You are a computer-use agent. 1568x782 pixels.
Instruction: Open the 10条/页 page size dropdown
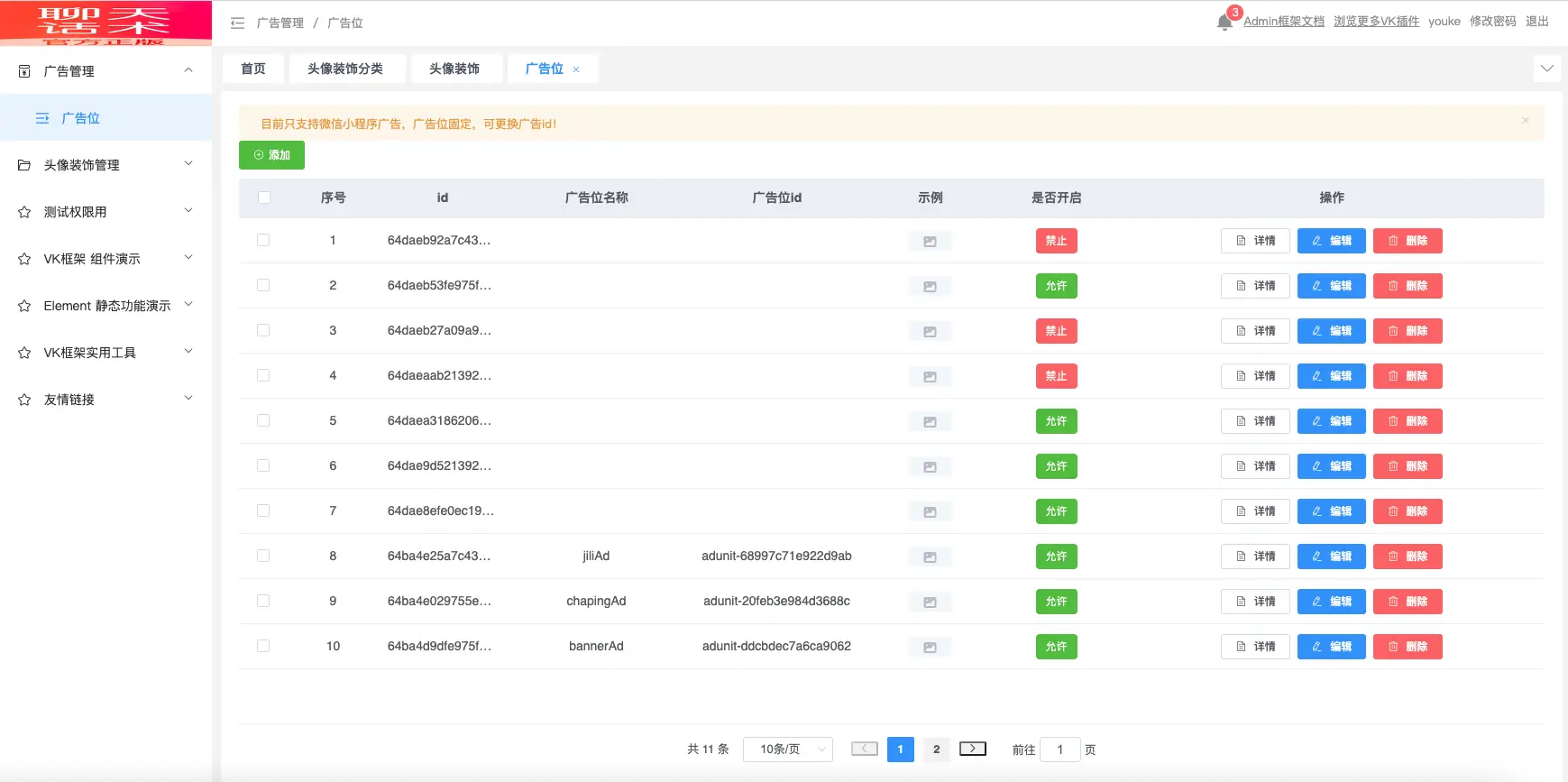pos(787,750)
